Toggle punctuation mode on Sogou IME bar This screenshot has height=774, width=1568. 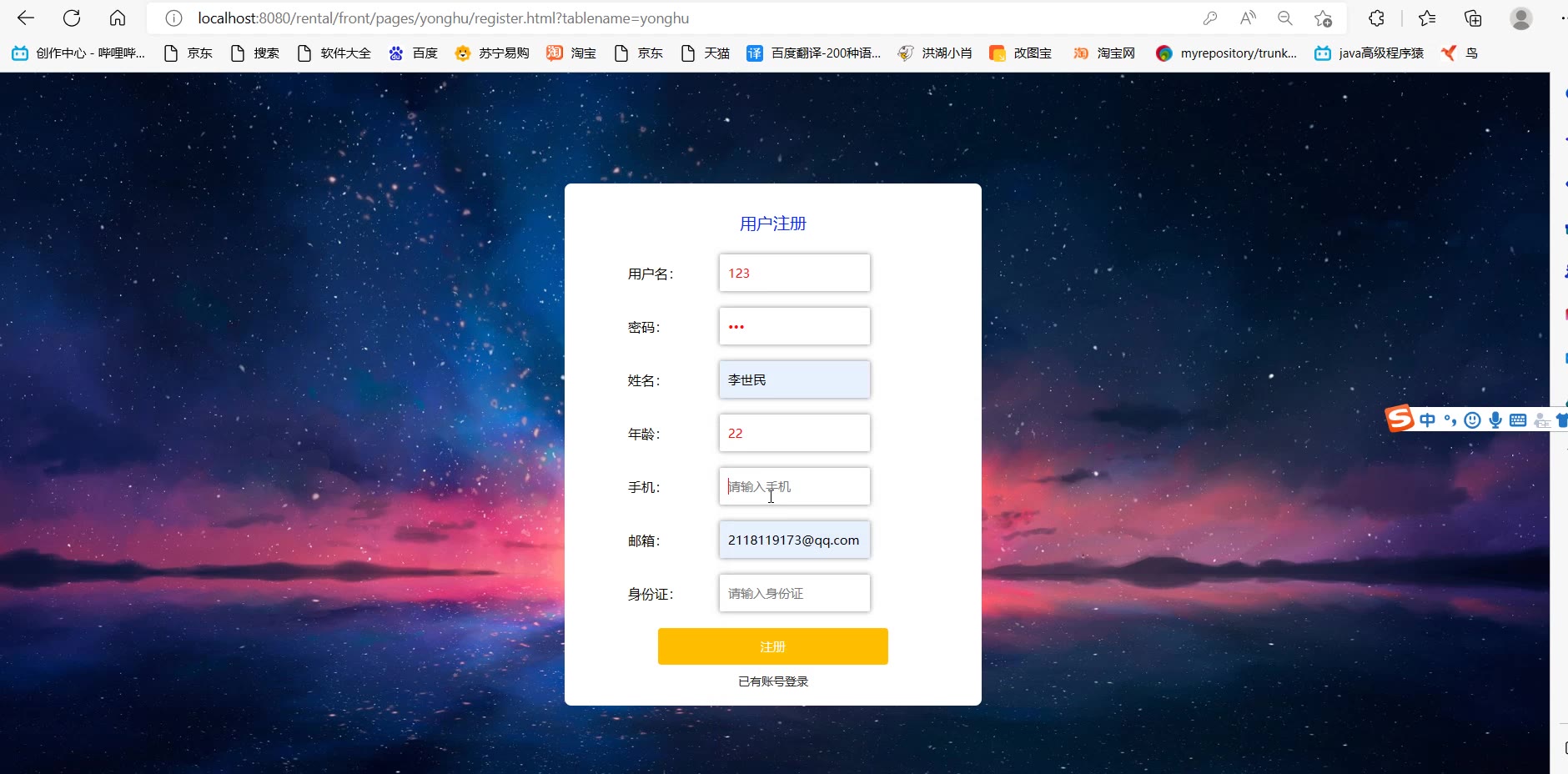(x=1450, y=420)
